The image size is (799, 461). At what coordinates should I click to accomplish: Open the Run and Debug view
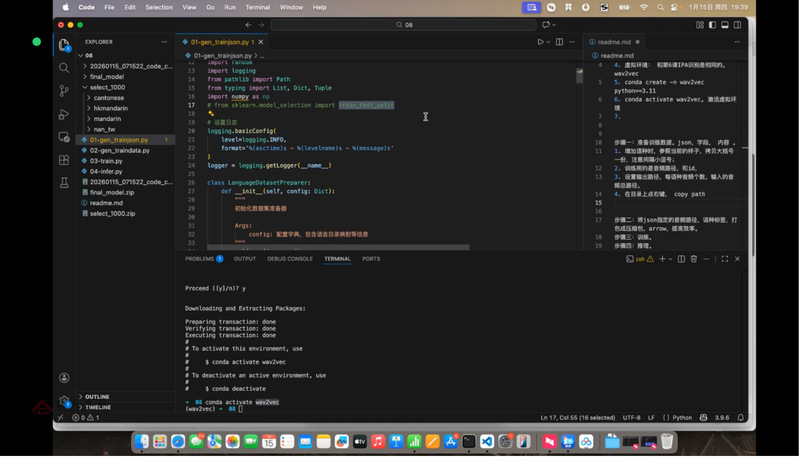(x=64, y=114)
